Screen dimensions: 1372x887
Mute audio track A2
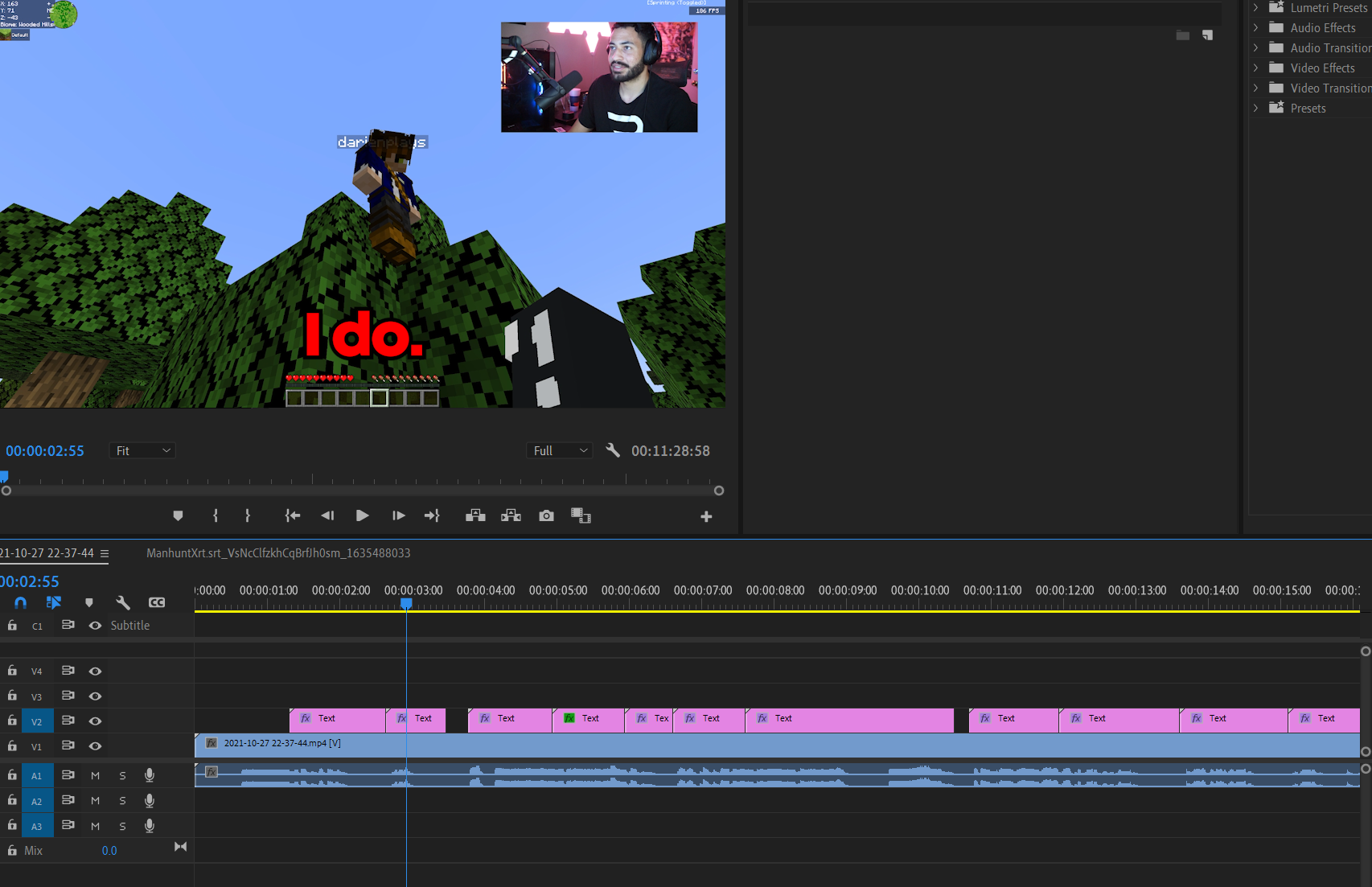(x=95, y=800)
